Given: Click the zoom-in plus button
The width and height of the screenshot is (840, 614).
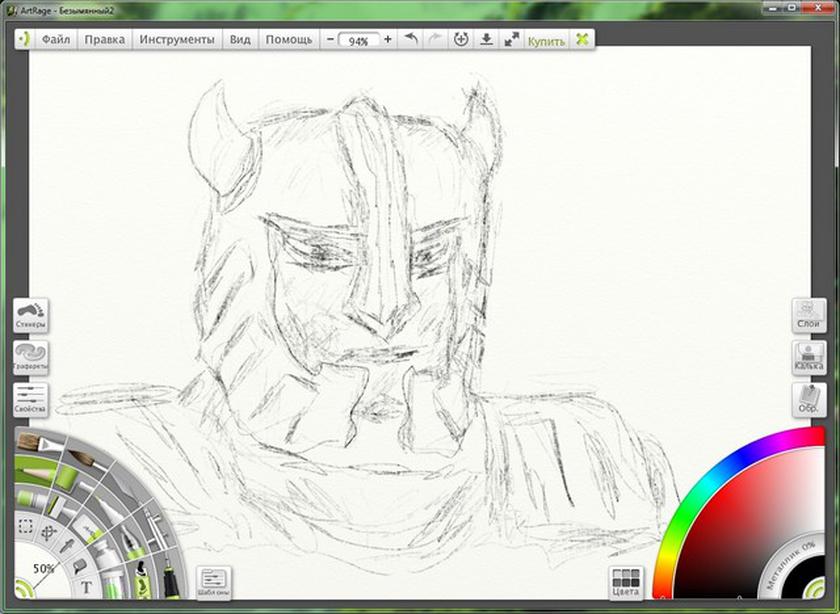Looking at the screenshot, I should tap(388, 40).
